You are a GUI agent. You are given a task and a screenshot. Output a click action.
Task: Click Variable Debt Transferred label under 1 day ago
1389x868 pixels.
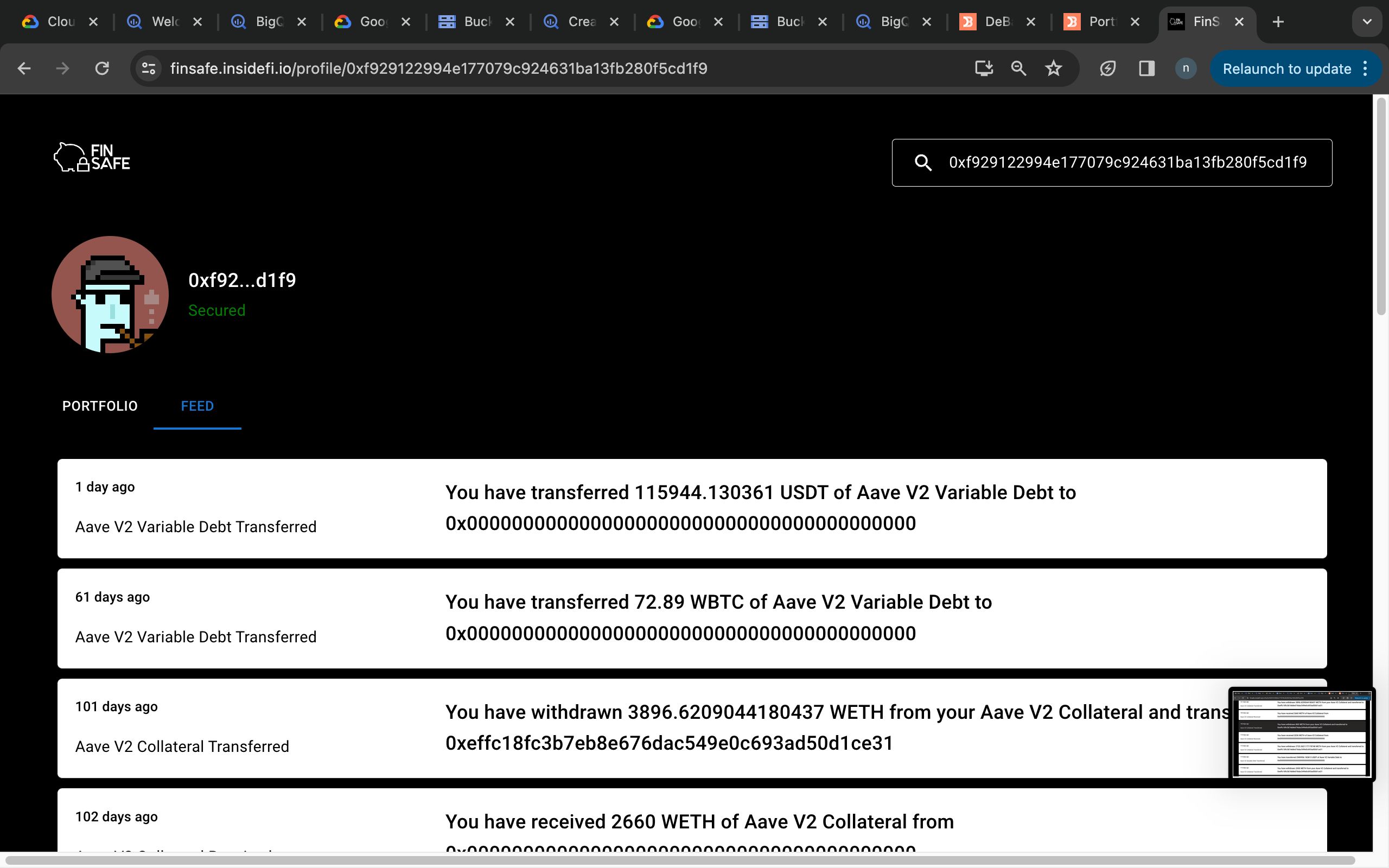click(196, 526)
